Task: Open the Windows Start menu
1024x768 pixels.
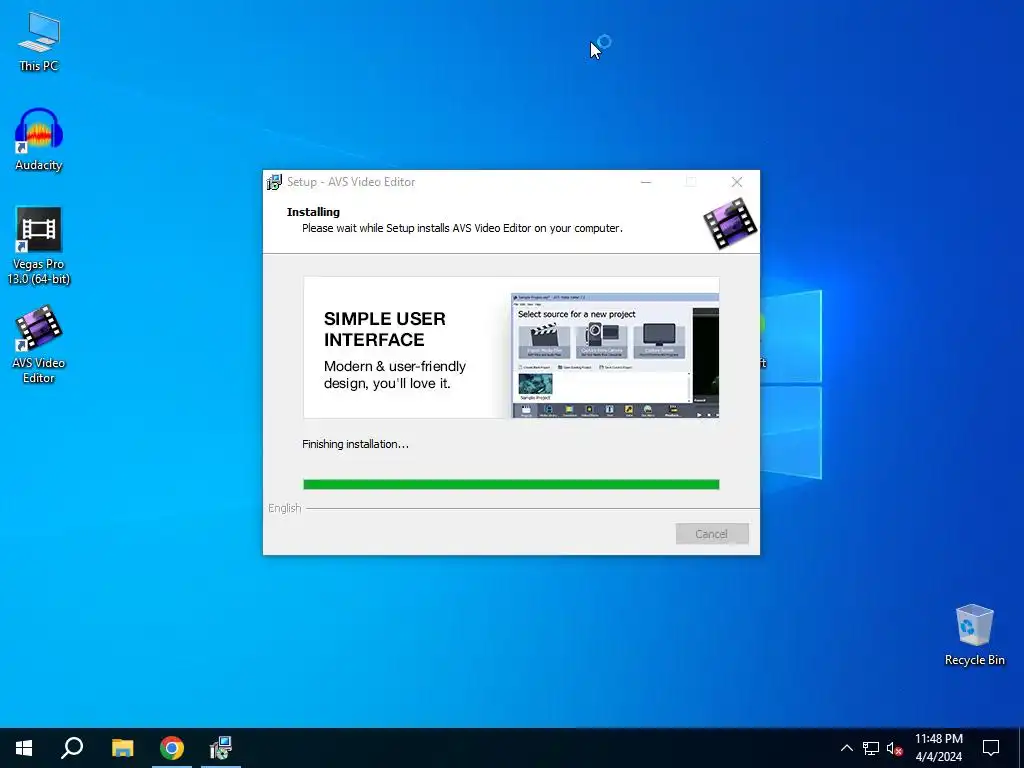Action: coord(24,748)
